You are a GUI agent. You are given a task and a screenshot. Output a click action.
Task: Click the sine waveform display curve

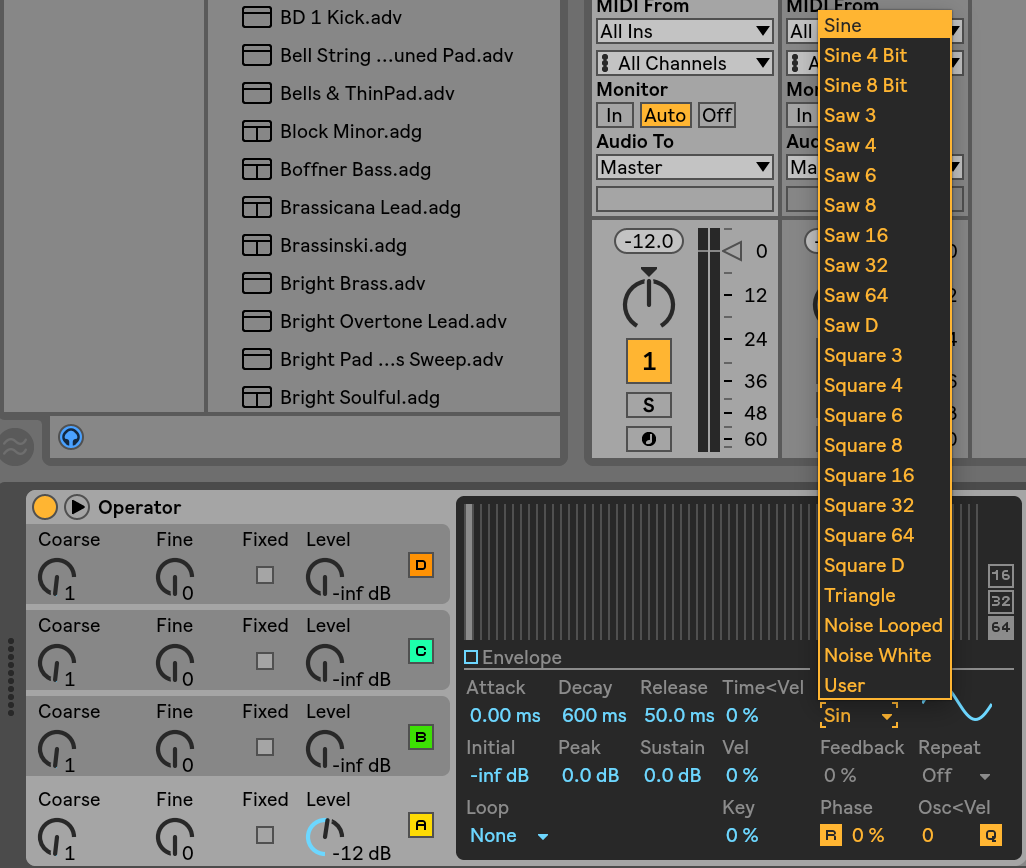(x=972, y=705)
